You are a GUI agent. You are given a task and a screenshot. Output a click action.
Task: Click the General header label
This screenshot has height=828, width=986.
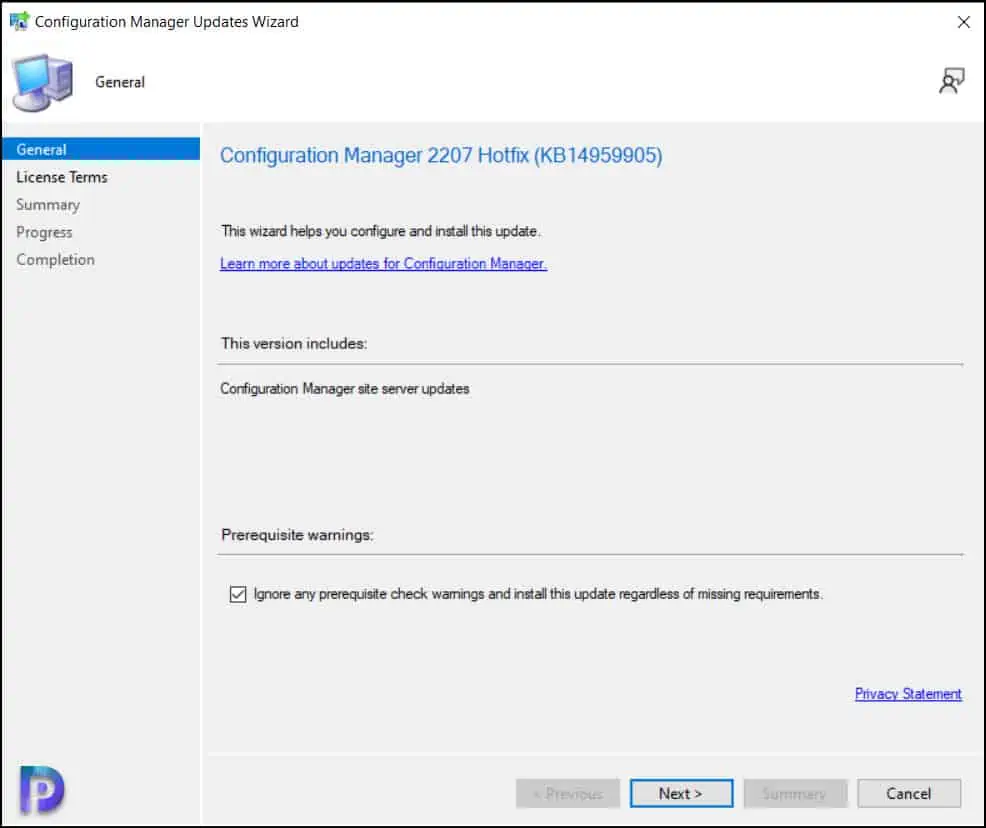tap(119, 82)
